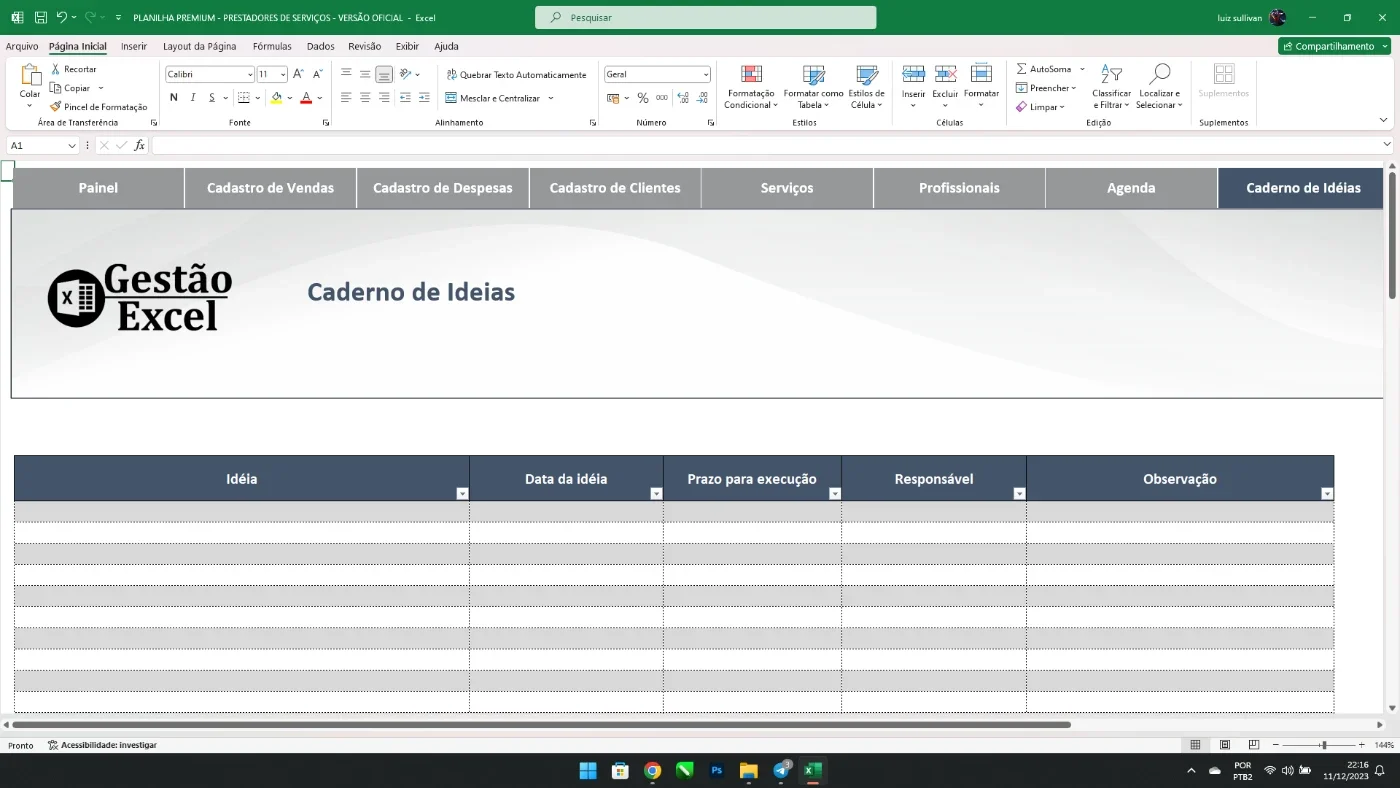Viewport: 1400px width, 788px height.
Task: Open Formatar cells menu
Action: tap(981, 85)
